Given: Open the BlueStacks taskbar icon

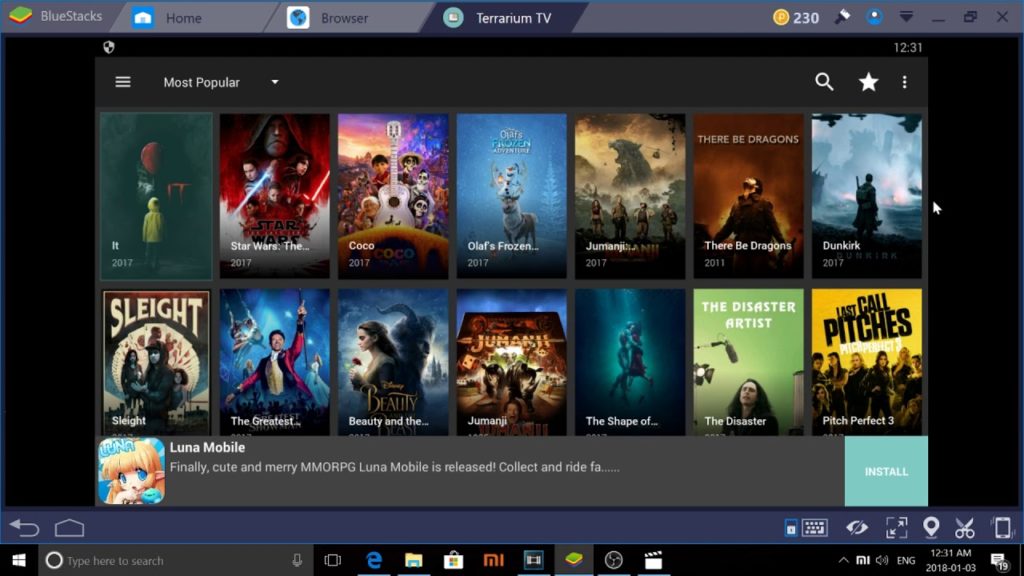Looking at the screenshot, I should pos(573,560).
